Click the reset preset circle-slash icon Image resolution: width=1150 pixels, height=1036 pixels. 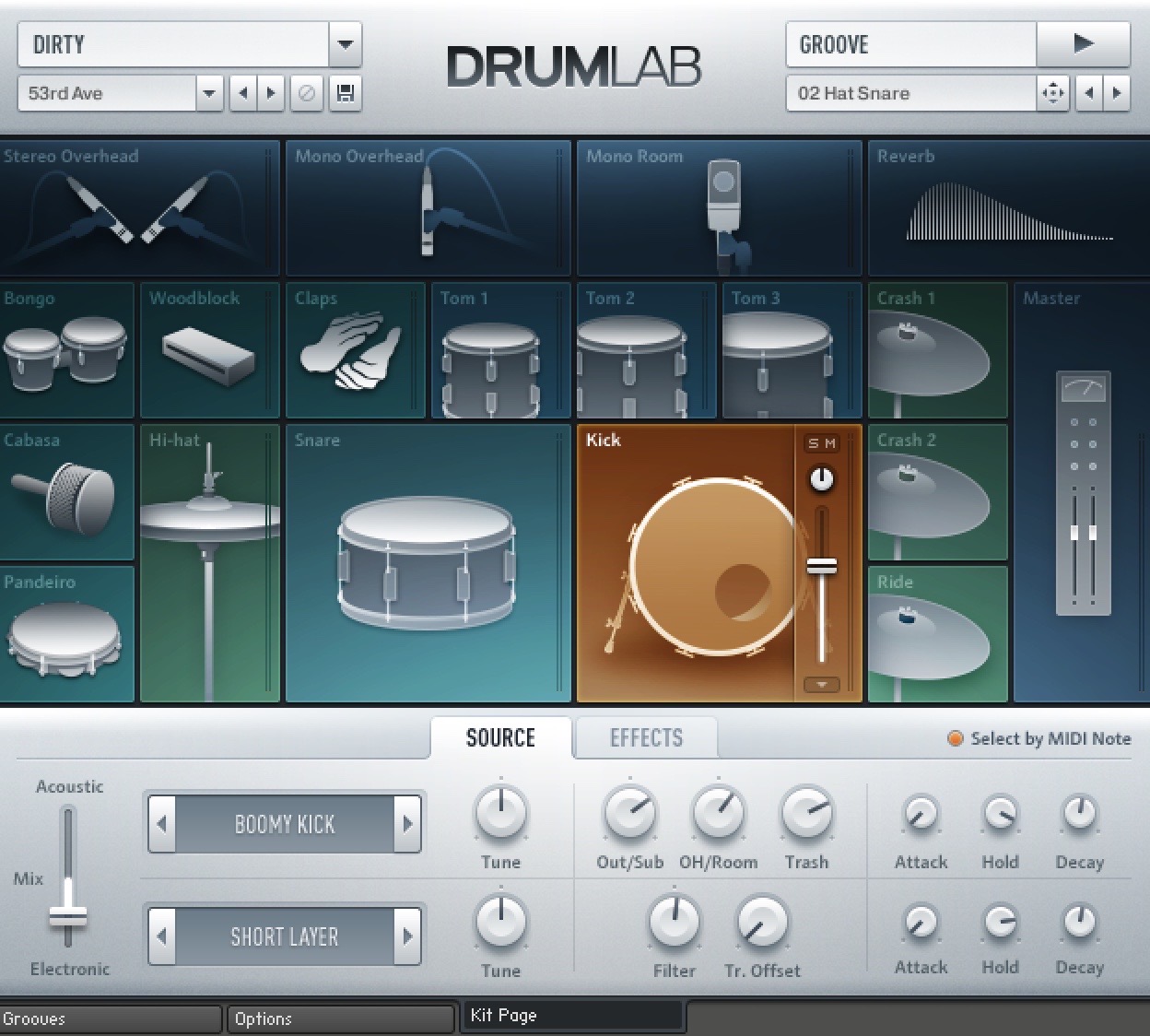(x=307, y=93)
